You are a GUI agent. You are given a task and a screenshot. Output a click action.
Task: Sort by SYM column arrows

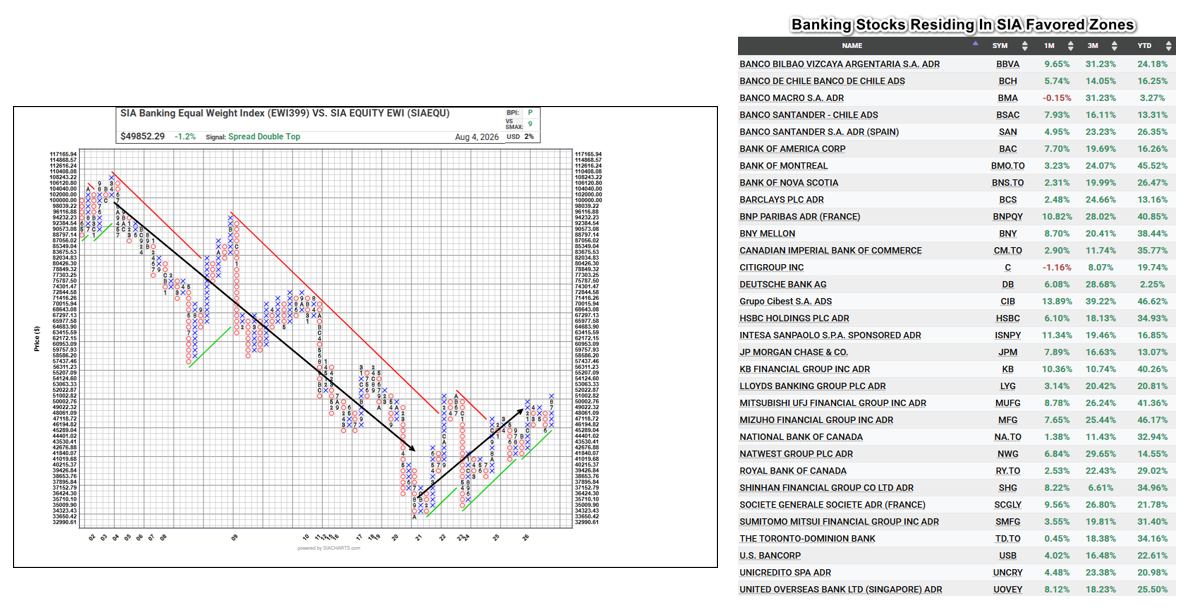[1024, 46]
